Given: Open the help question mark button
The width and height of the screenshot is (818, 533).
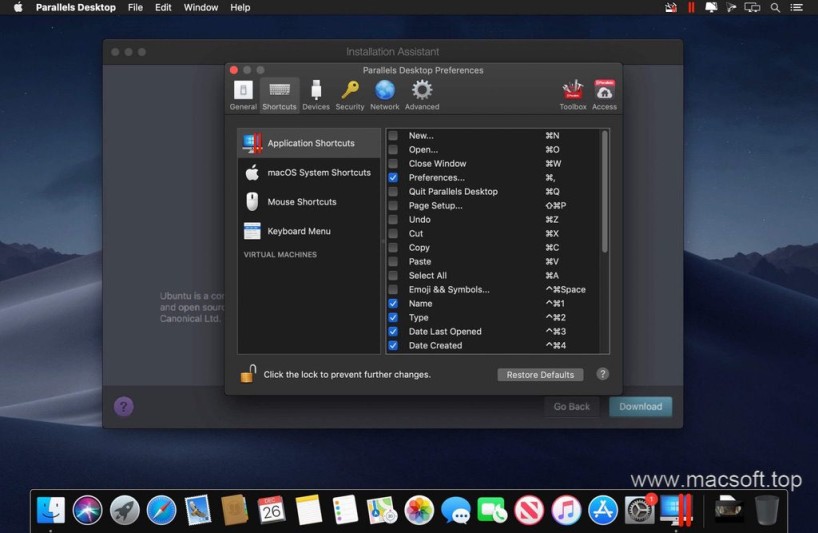Looking at the screenshot, I should pyautogui.click(x=603, y=374).
